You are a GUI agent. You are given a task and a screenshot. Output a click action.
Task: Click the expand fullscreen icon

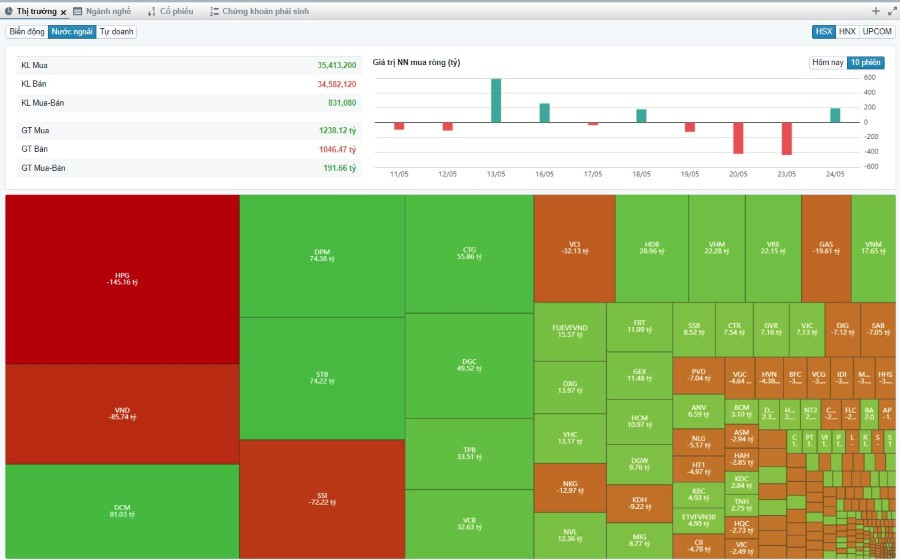(892, 11)
